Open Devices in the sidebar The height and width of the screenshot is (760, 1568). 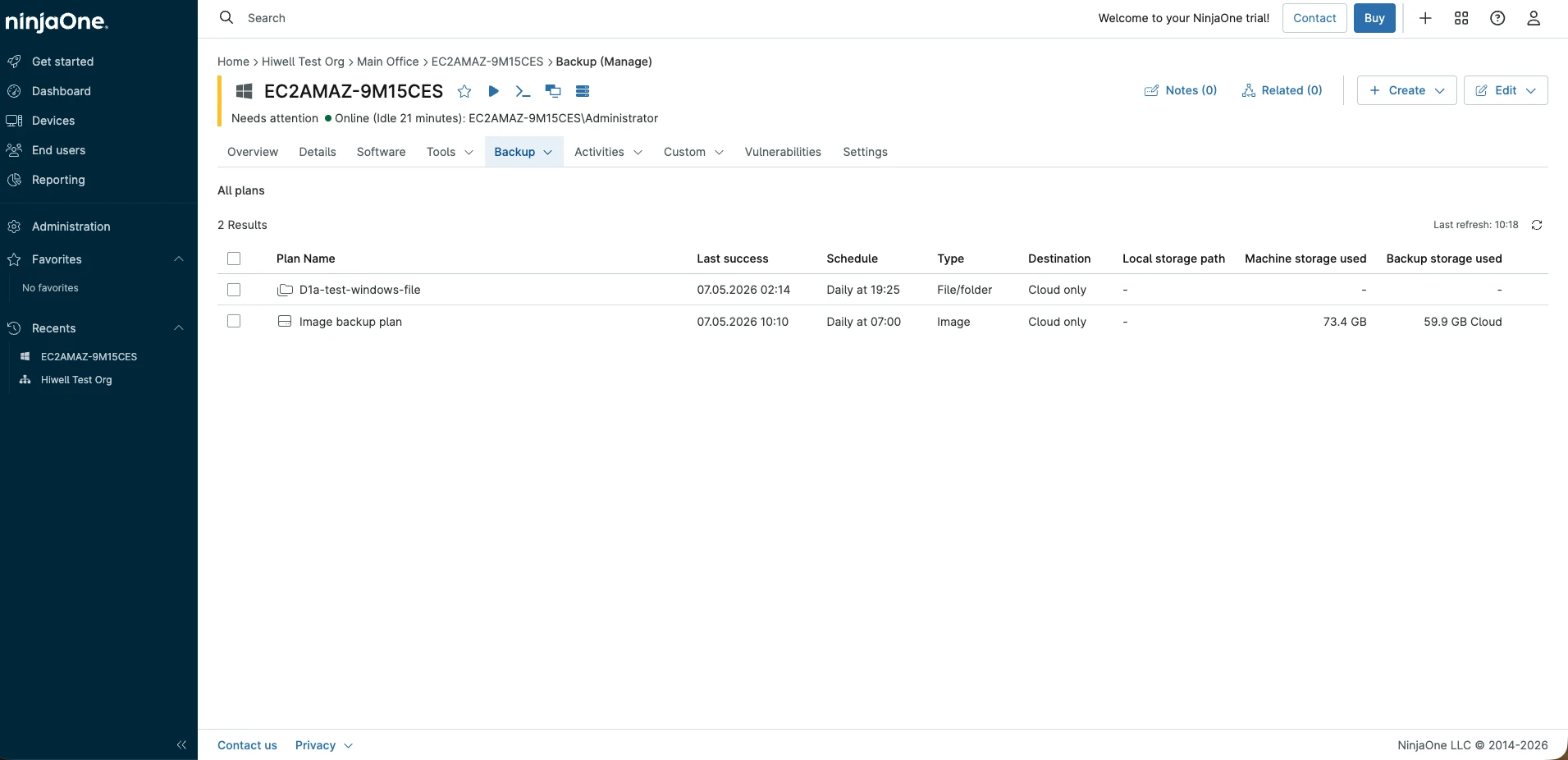[x=53, y=121]
